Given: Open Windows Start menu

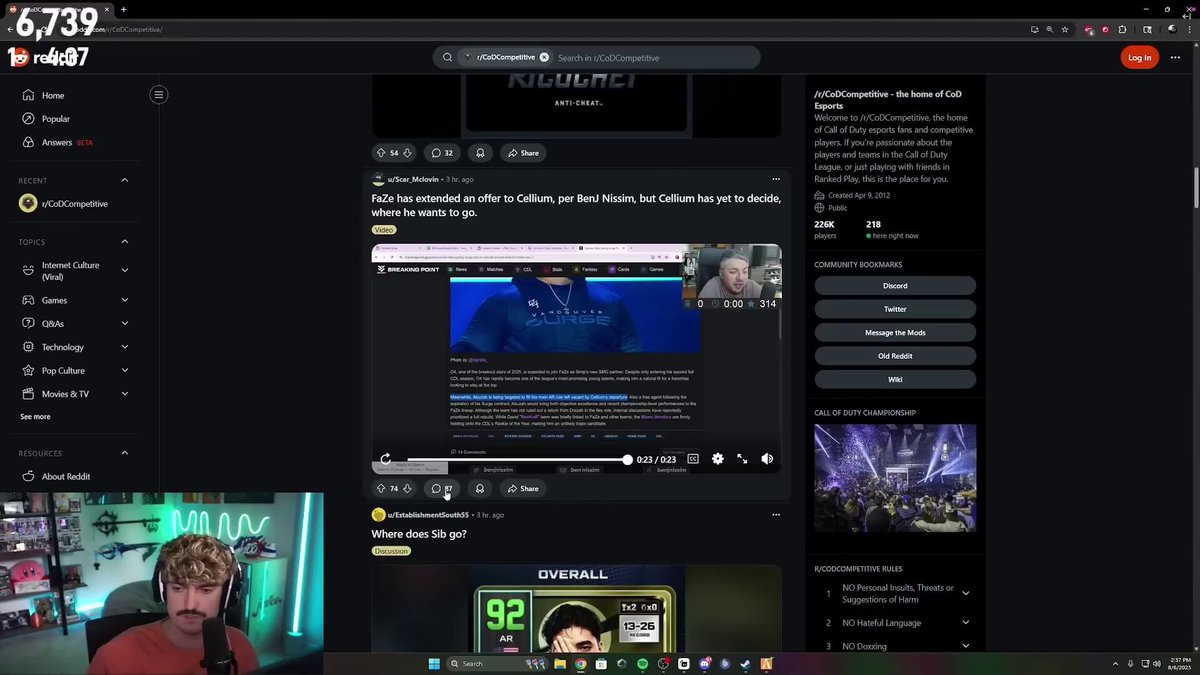Looking at the screenshot, I should (434, 664).
